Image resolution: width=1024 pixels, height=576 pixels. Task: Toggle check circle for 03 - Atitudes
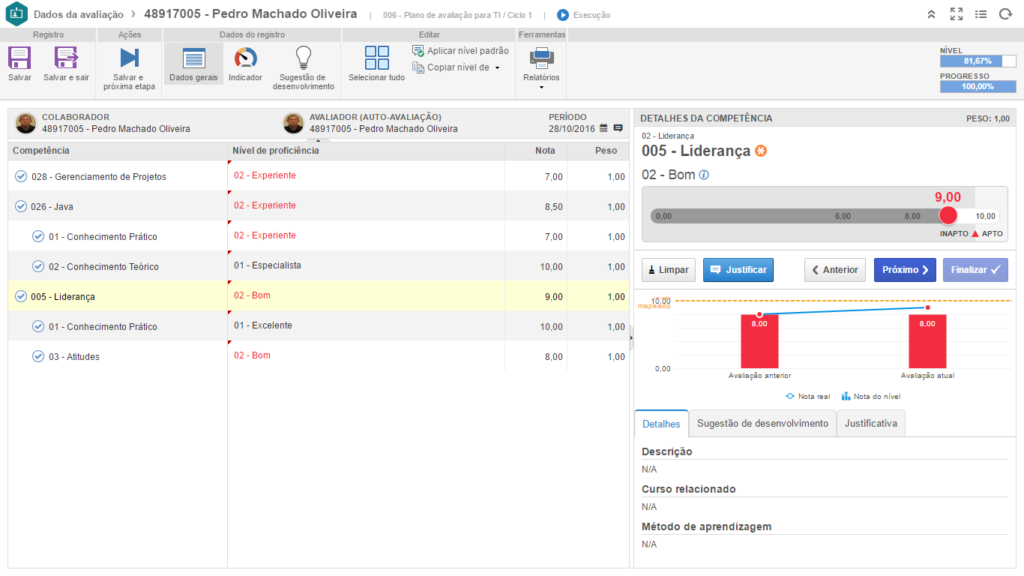click(x=38, y=356)
